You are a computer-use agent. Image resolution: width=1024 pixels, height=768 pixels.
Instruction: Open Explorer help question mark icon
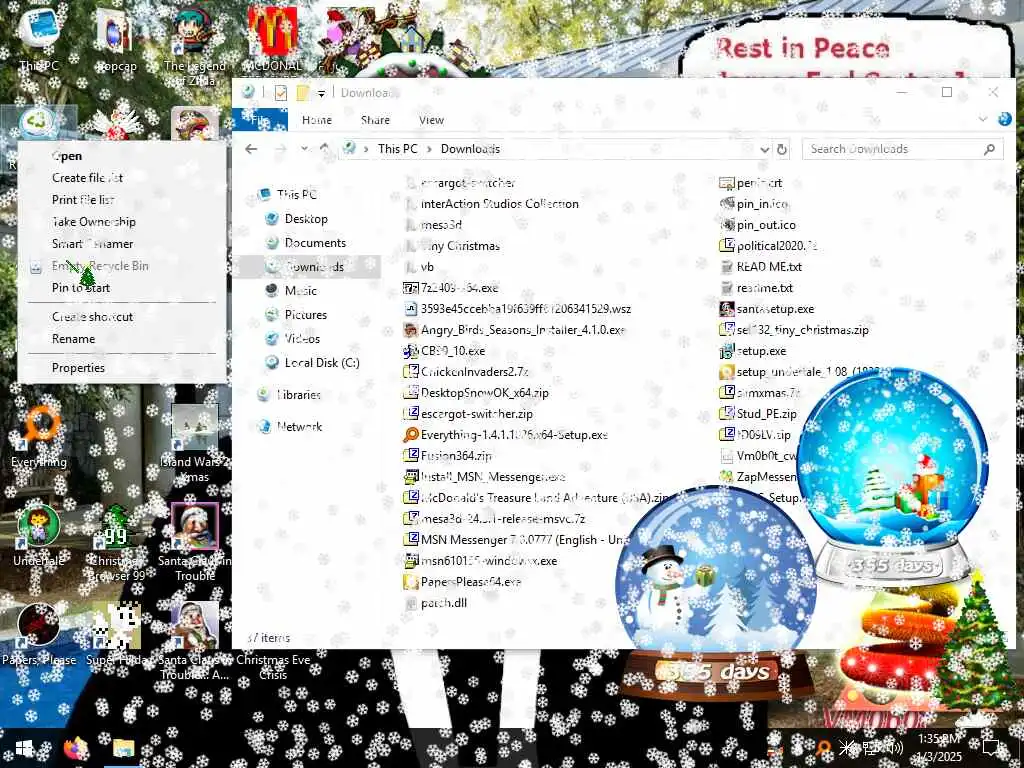(x=1004, y=119)
